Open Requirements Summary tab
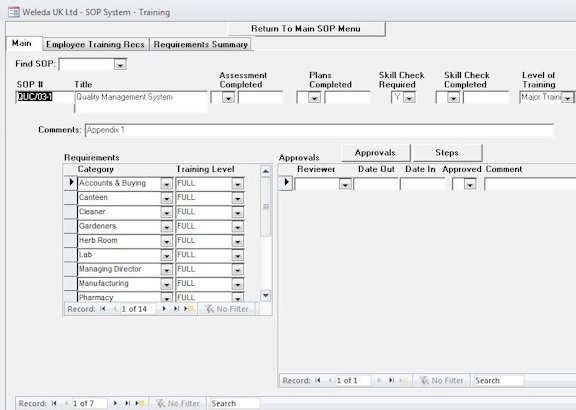The height and width of the screenshot is (410, 576). point(201,44)
